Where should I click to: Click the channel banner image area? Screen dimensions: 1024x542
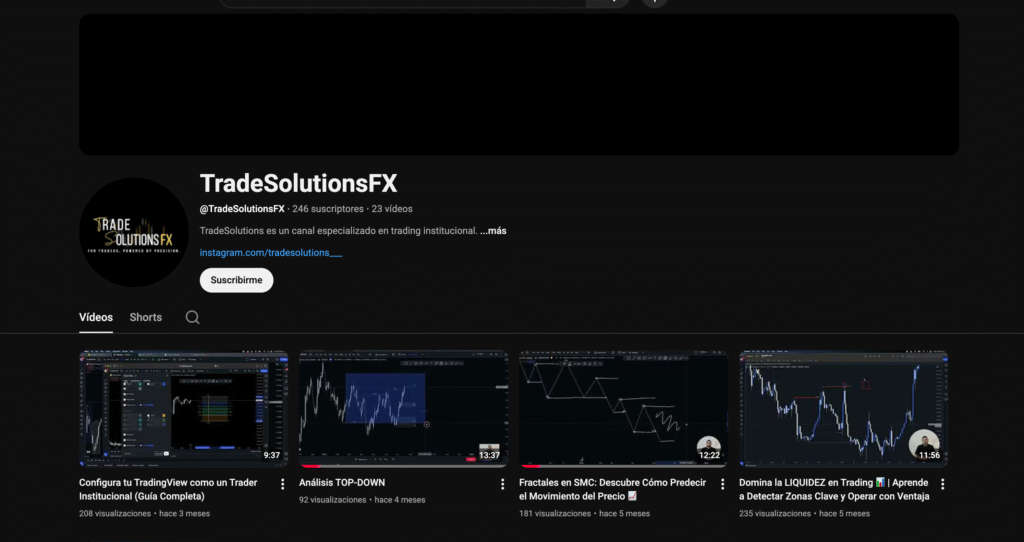(519, 84)
